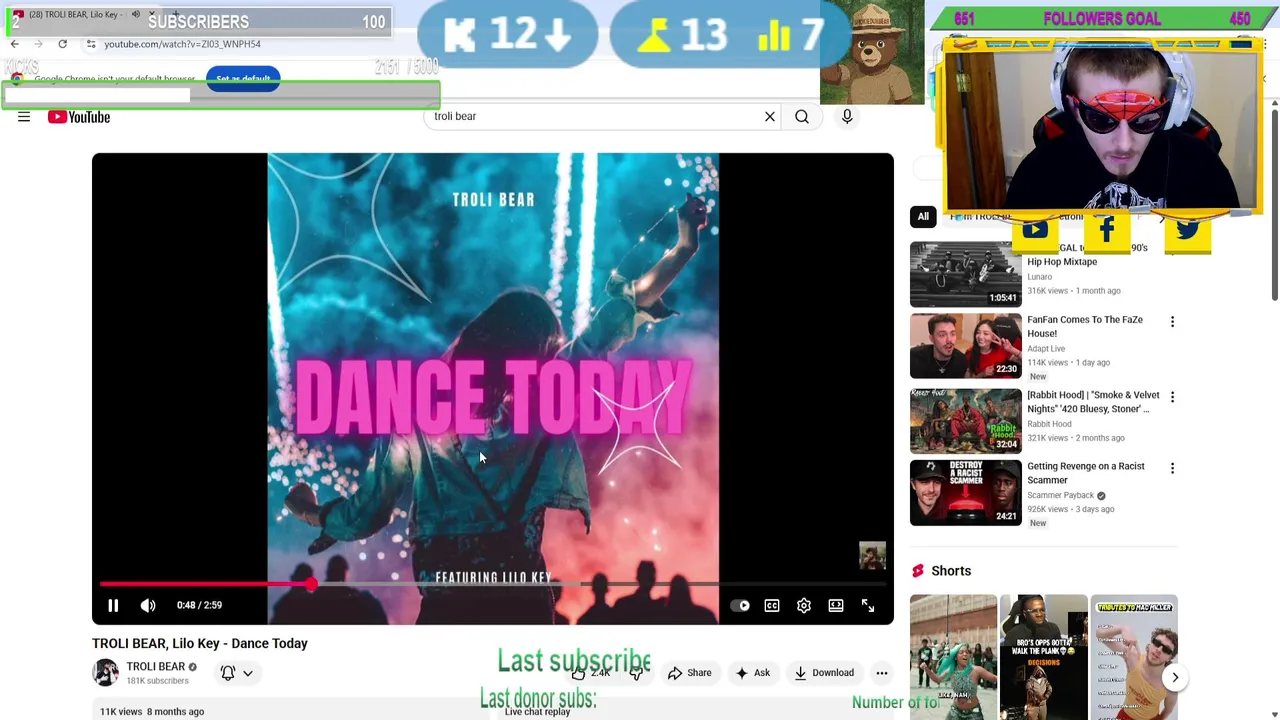Click the Rabbit Hood video thumbnail
Screen dimensions: 1280x720
(x=965, y=421)
